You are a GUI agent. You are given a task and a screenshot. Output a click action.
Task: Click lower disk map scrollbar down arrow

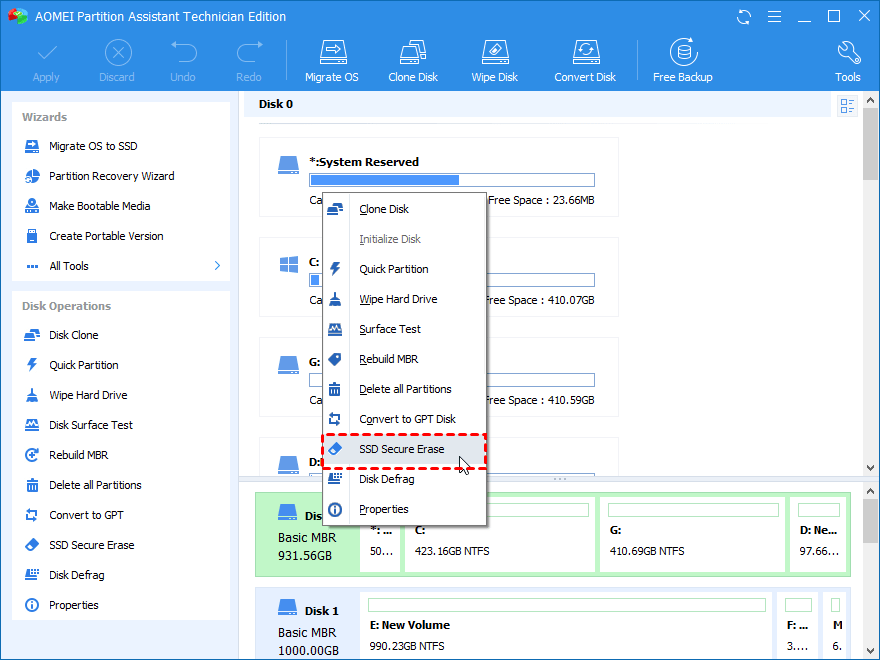pos(870,651)
